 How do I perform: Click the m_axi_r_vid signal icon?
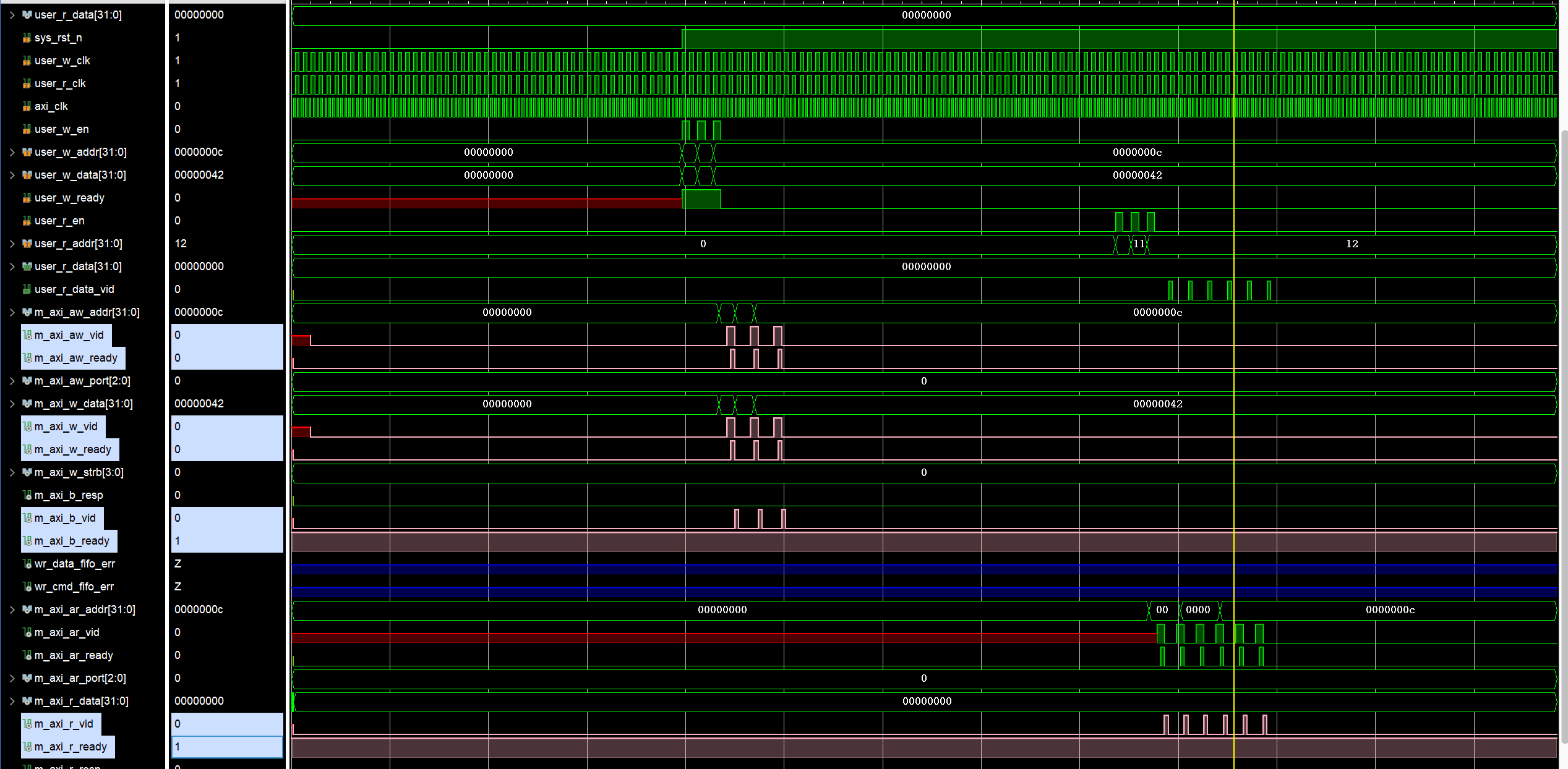click(x=27, y=724)
